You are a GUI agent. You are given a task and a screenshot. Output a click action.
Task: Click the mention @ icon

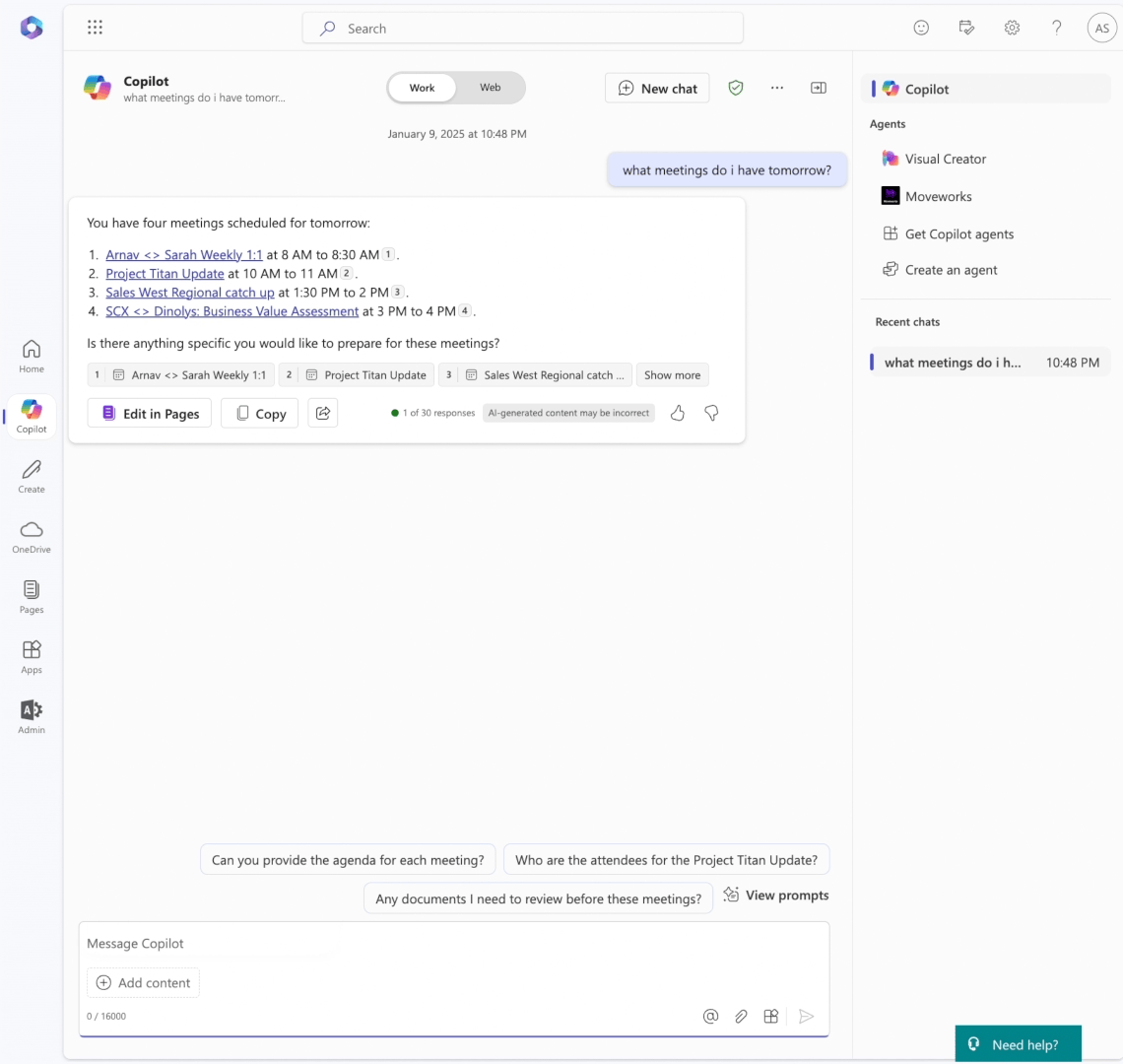(x=710, y=1016)
